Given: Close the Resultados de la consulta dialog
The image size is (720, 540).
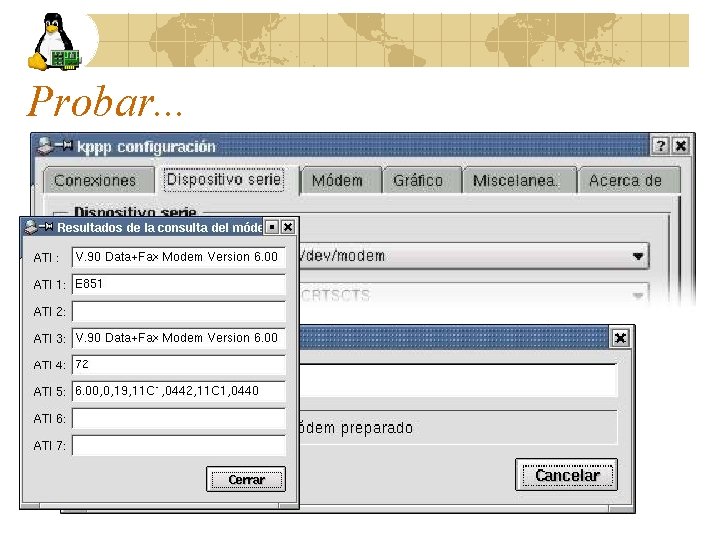Looking at the screenshot, I should pyautogui.click(x=288, y=227).
